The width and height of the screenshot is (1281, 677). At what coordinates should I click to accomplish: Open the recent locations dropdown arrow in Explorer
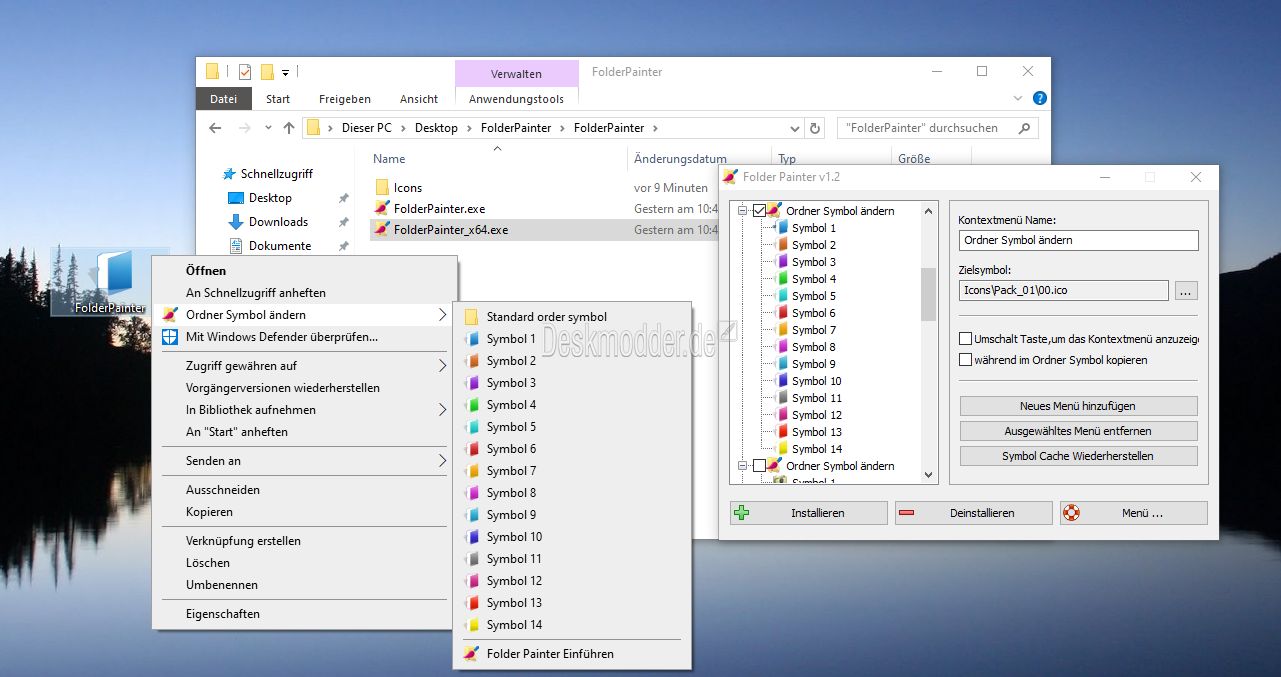click(268, 128)
